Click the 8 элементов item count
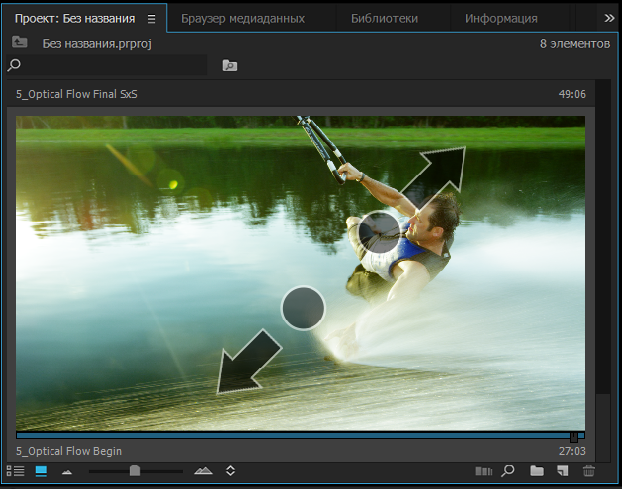Screen dimensions: 622x489 [575, 44]
